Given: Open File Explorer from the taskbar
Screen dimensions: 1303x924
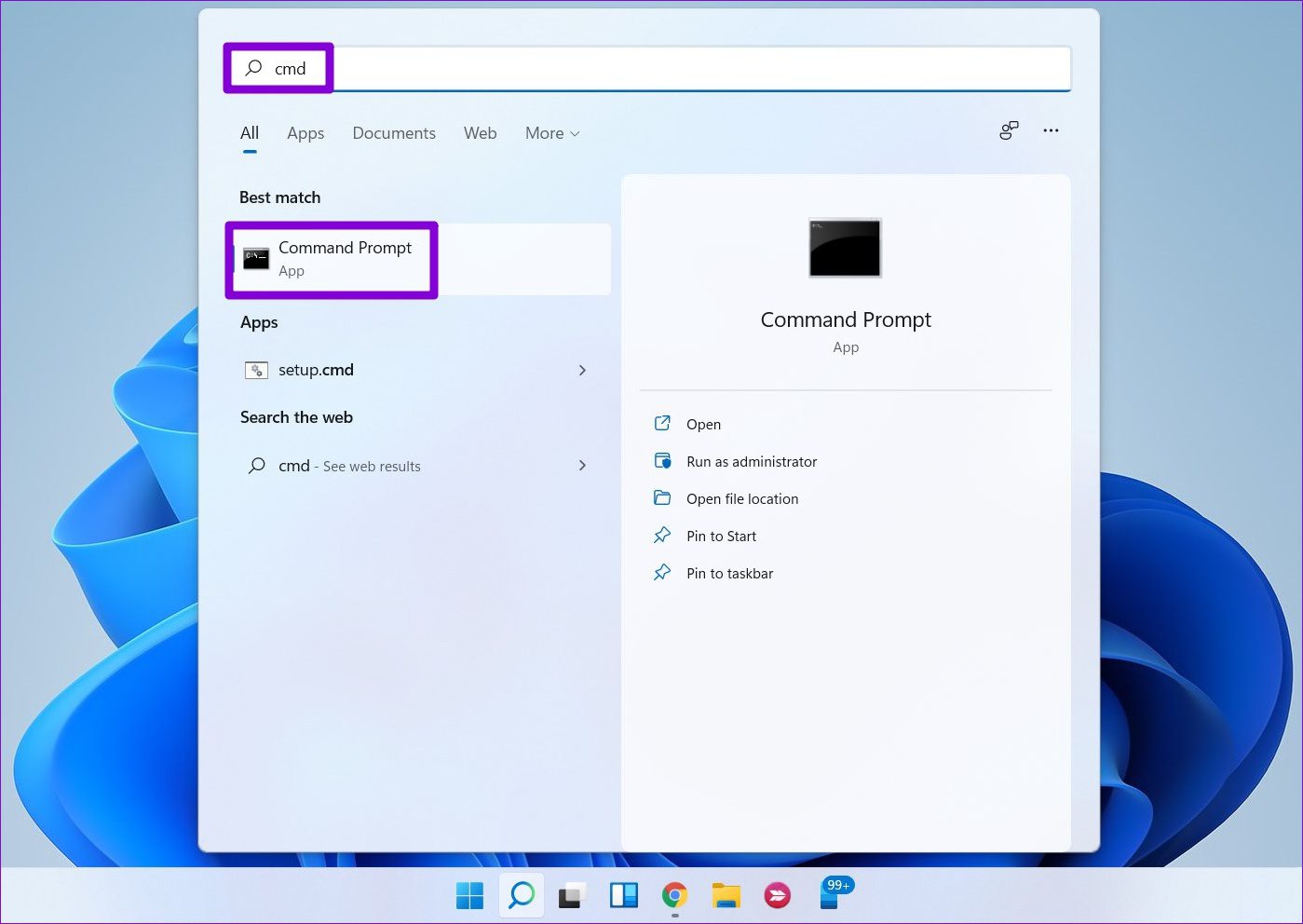Looking at the screenshot, I should click(726, 895).
